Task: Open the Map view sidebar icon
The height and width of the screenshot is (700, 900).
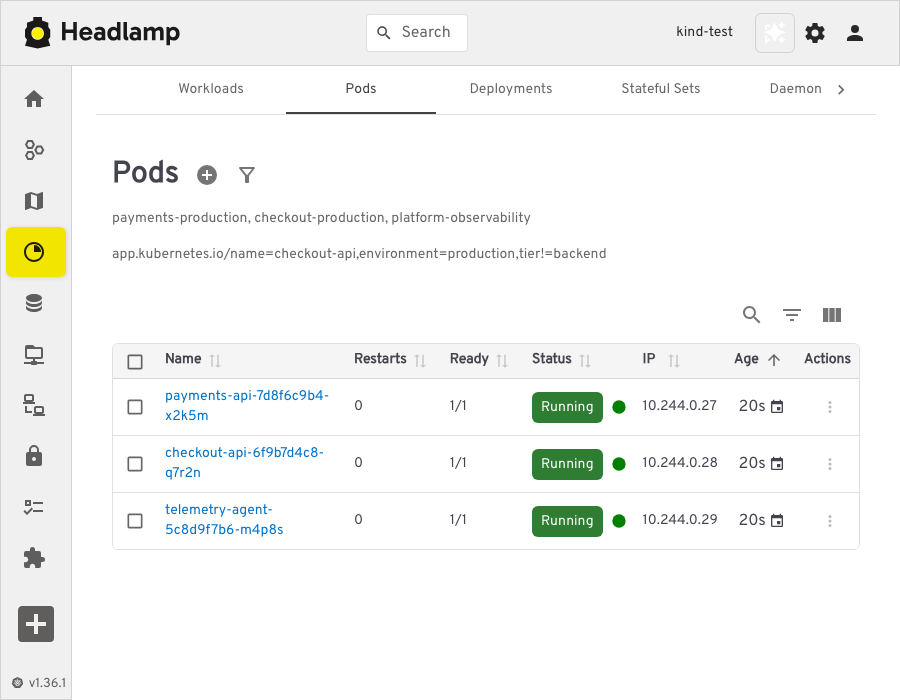Action: (x=34, y=201)
